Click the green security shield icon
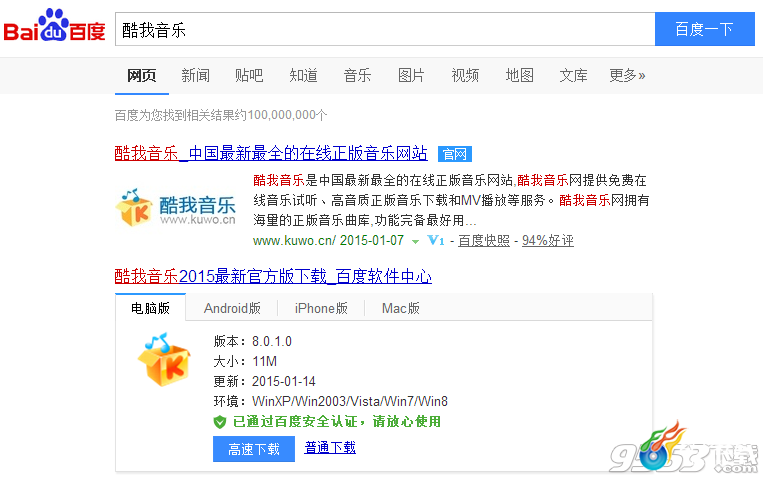The height and width of the screenshot is (478, 763). (220, 422)
